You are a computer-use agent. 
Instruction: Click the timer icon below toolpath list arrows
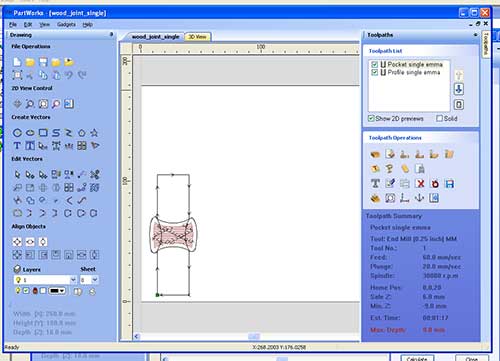[459, 105]
